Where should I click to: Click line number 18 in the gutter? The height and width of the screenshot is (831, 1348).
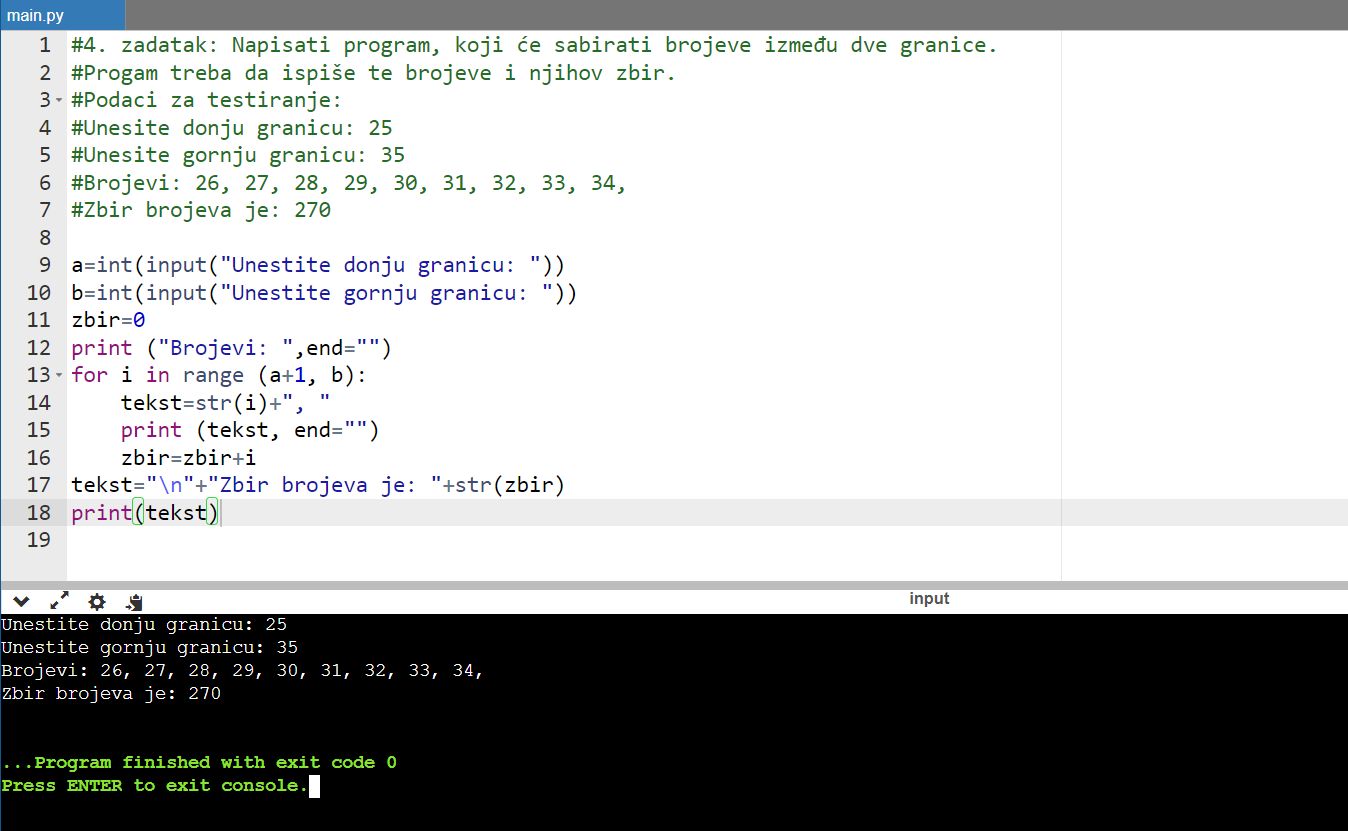pos(39,512)
